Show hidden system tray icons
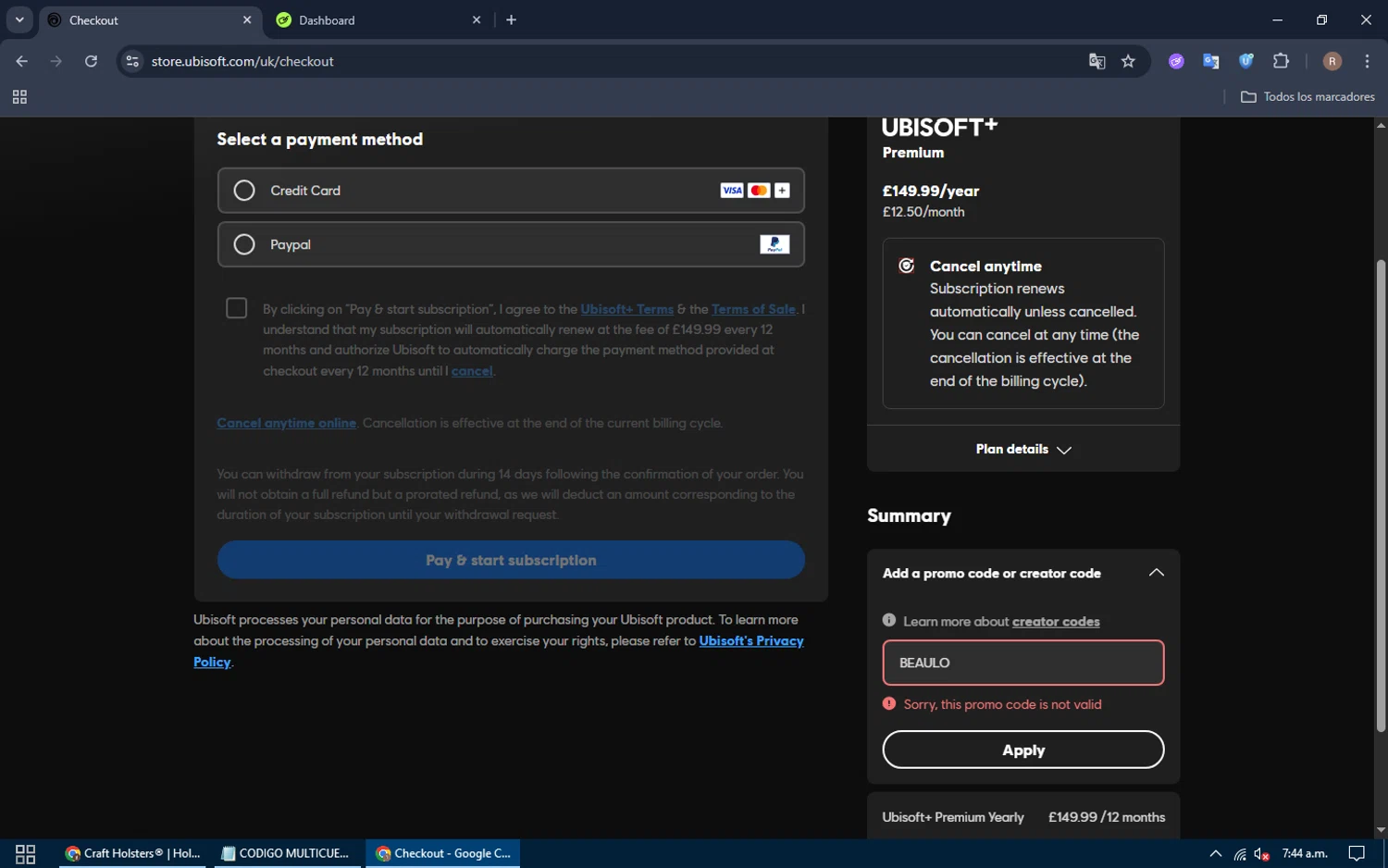 1216,853
